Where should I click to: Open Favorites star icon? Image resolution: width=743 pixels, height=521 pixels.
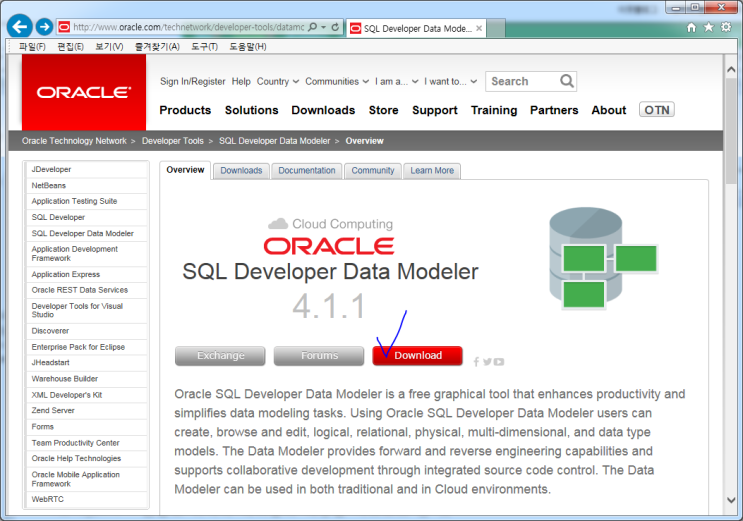708,27
